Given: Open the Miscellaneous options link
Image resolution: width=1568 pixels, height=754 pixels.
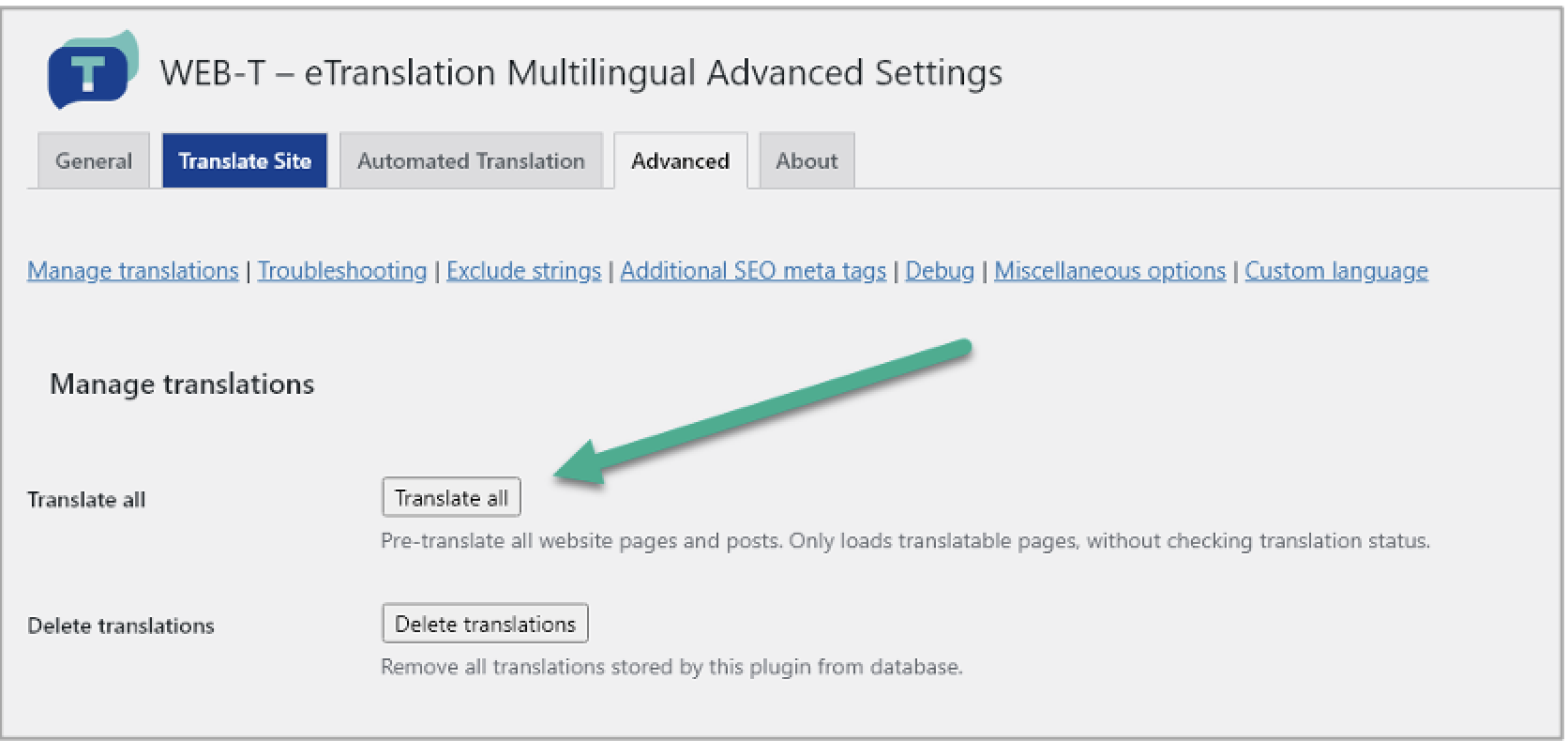Looking at the screenshot, I should [1110, 271].
